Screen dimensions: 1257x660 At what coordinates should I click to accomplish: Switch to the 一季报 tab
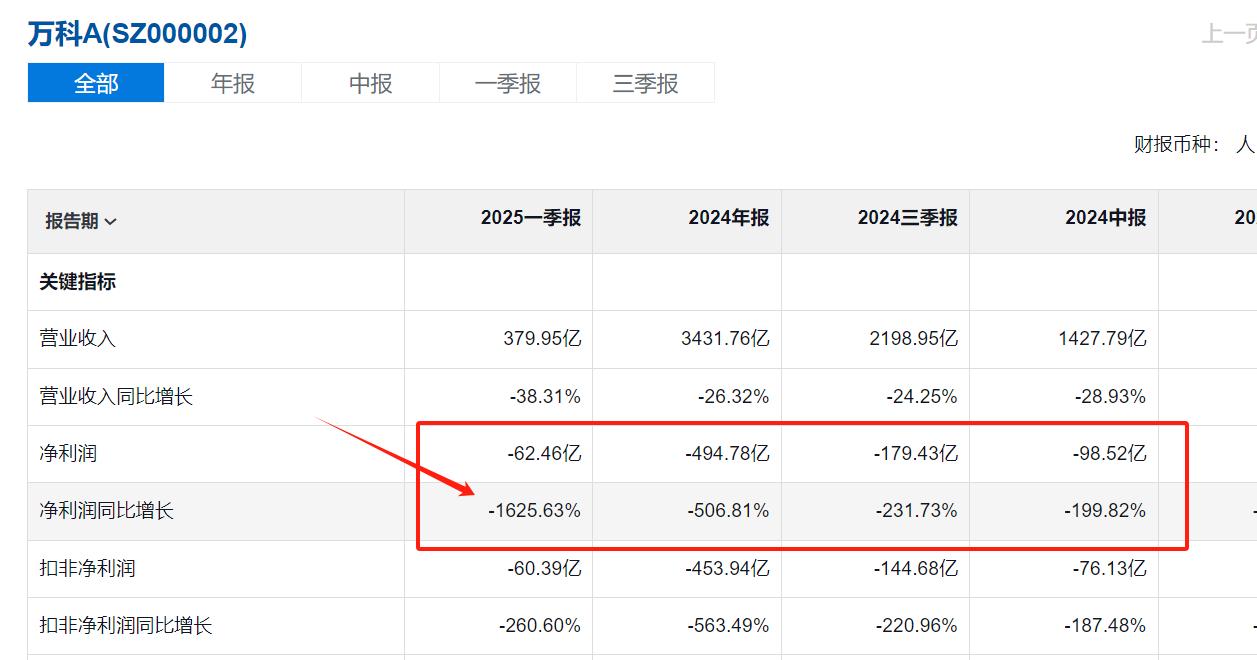[x=508, y=83]
